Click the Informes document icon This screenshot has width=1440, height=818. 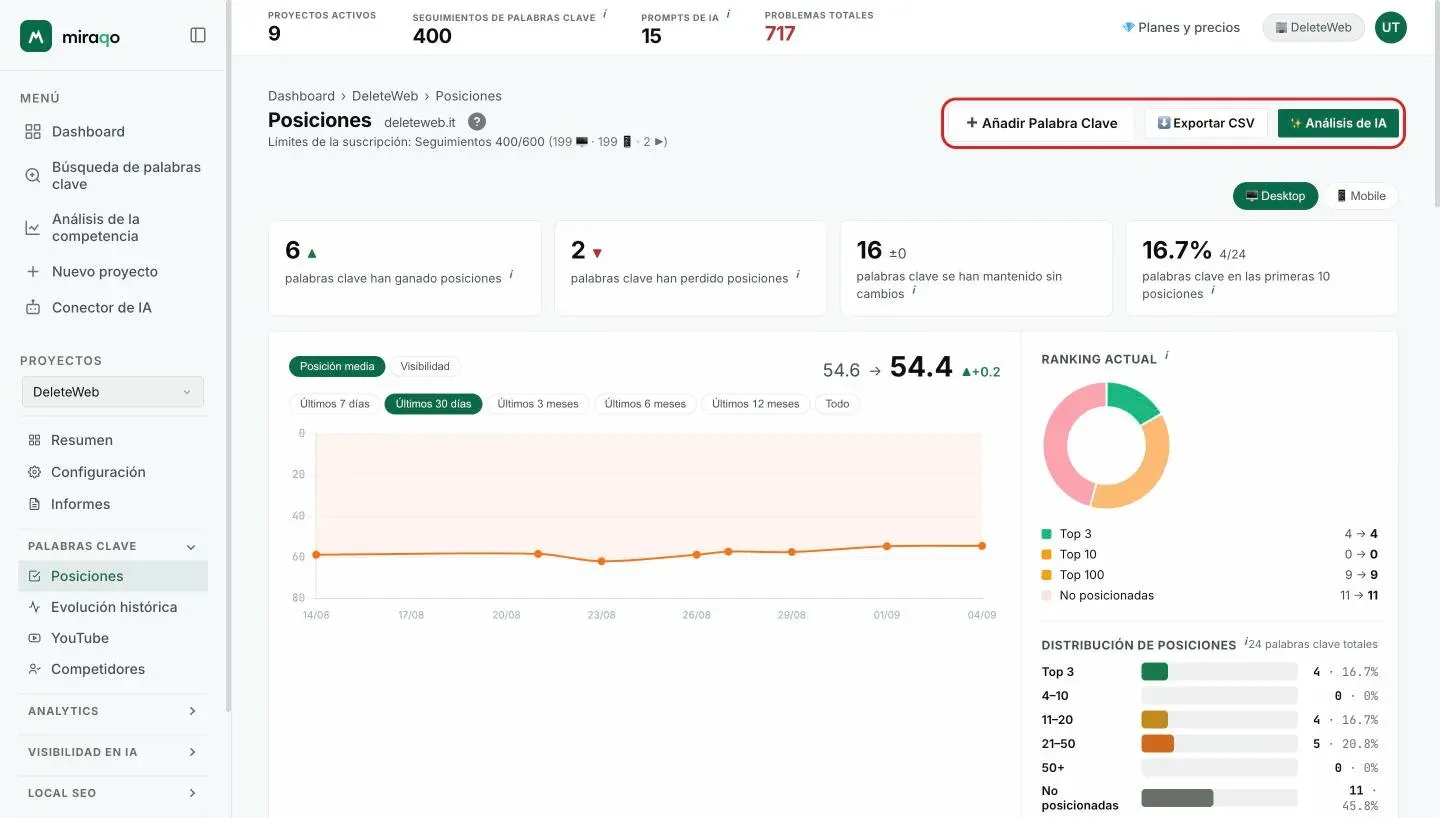click(35, 504)
